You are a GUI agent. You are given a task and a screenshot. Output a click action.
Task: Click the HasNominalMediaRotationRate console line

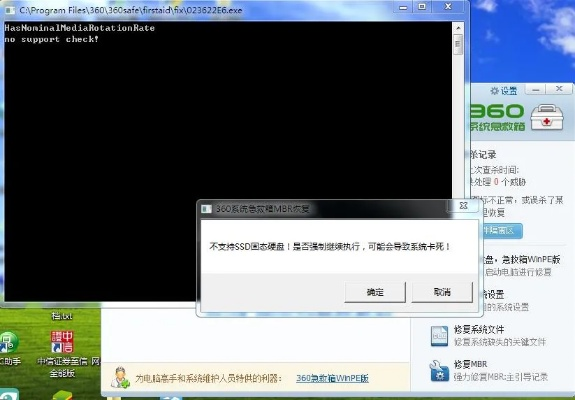(80, 28)
